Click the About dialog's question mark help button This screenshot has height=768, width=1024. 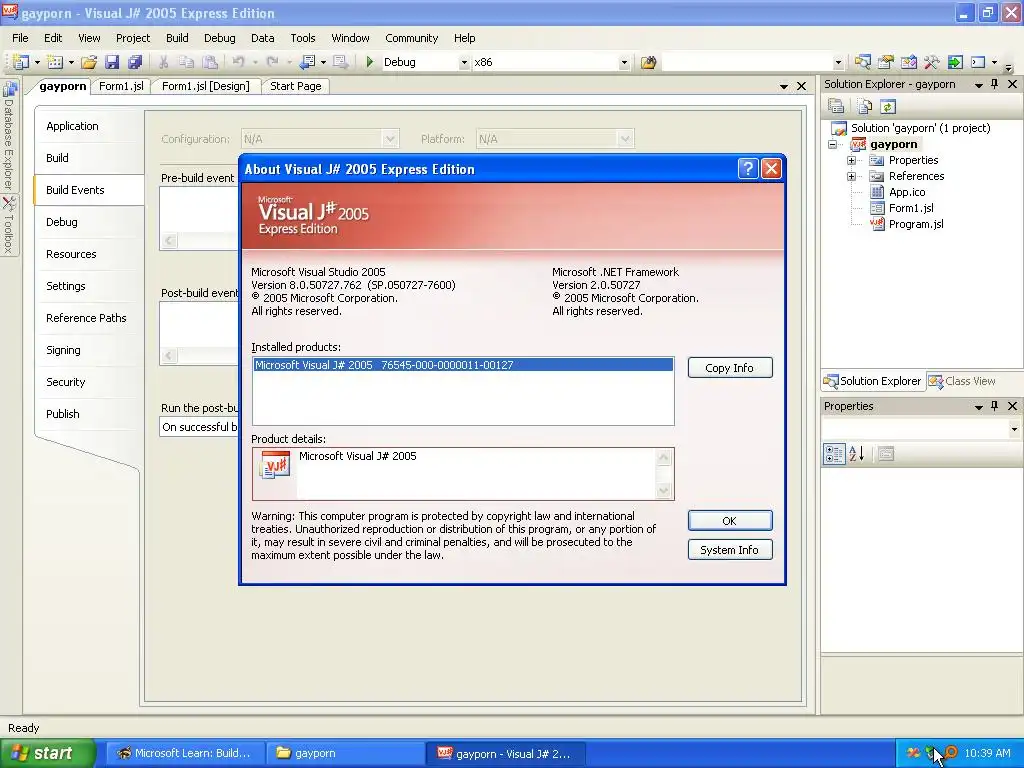[748, 168]
